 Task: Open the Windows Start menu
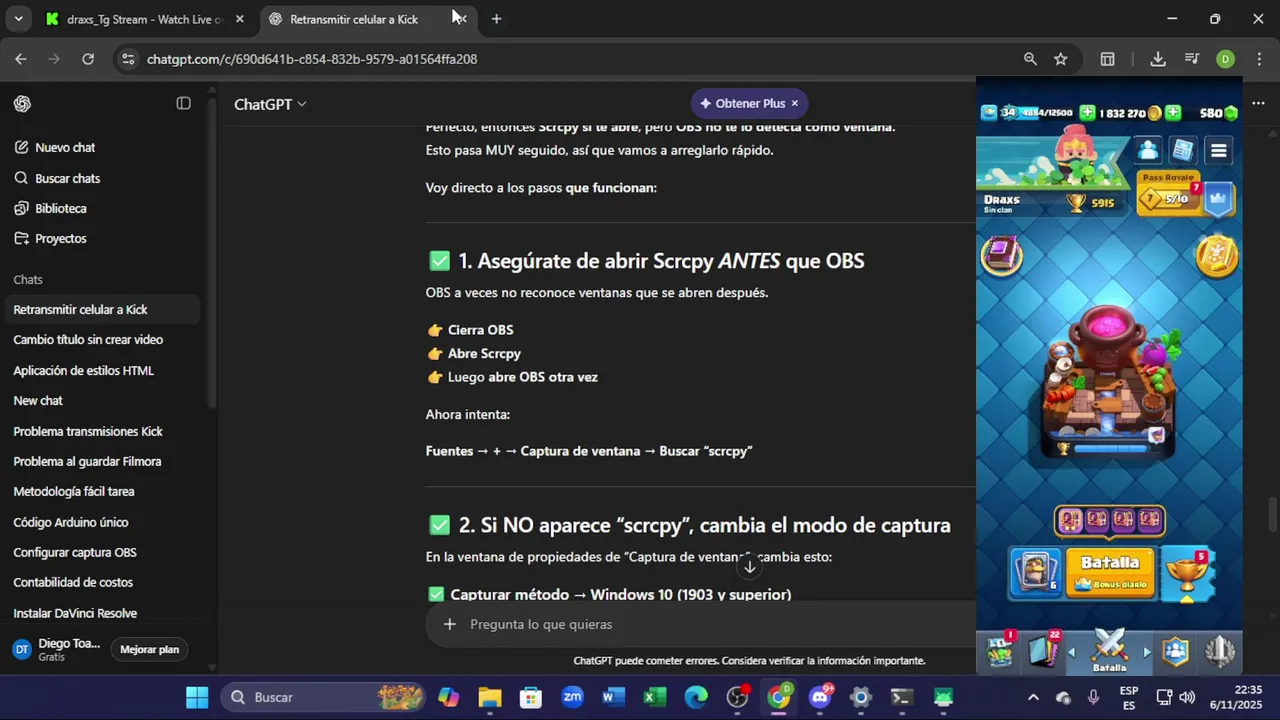tap(197, 697)
